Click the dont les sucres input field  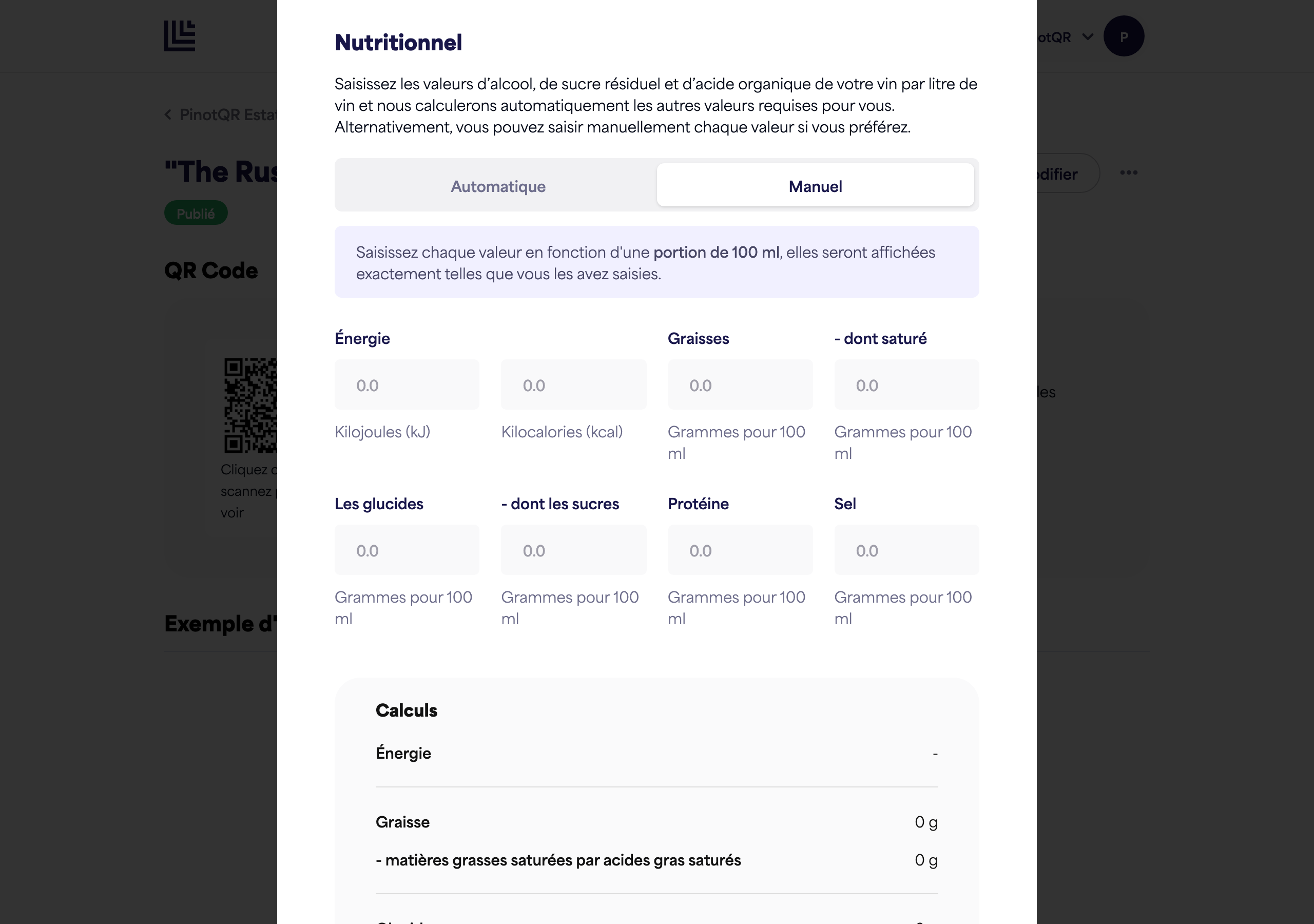573,550
